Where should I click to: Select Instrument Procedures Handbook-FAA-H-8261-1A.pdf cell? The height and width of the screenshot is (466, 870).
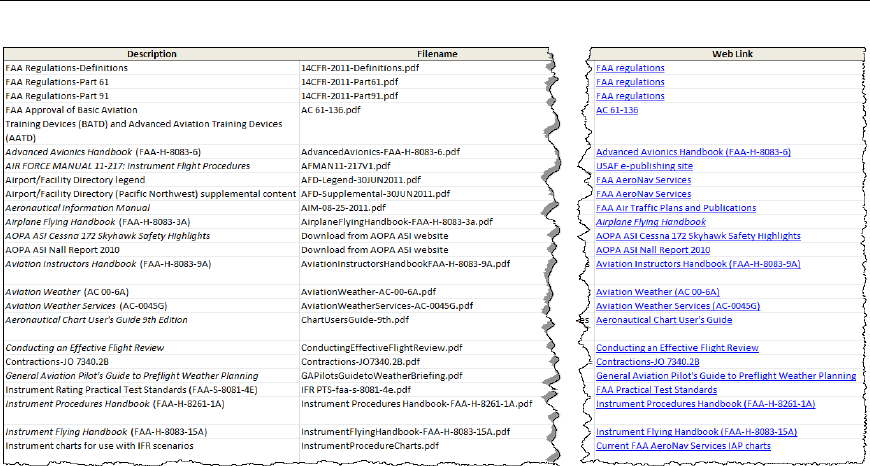click(417, 404)
